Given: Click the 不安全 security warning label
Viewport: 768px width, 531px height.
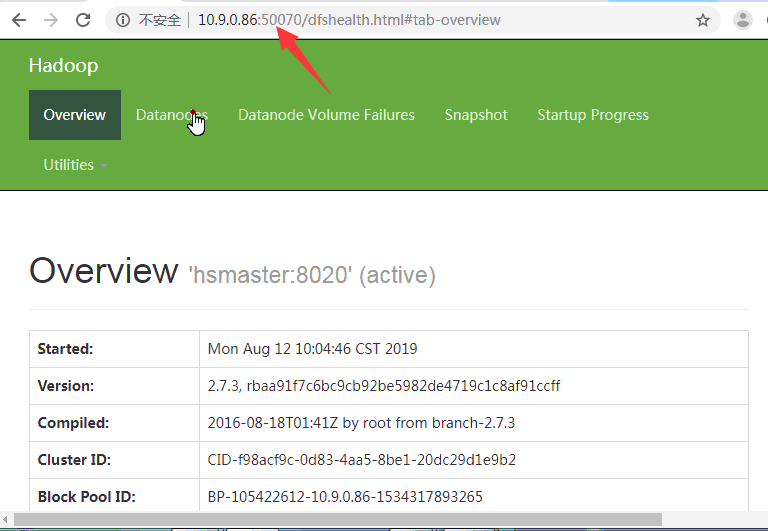Looking at the screenshot, I should coord(159,20).
